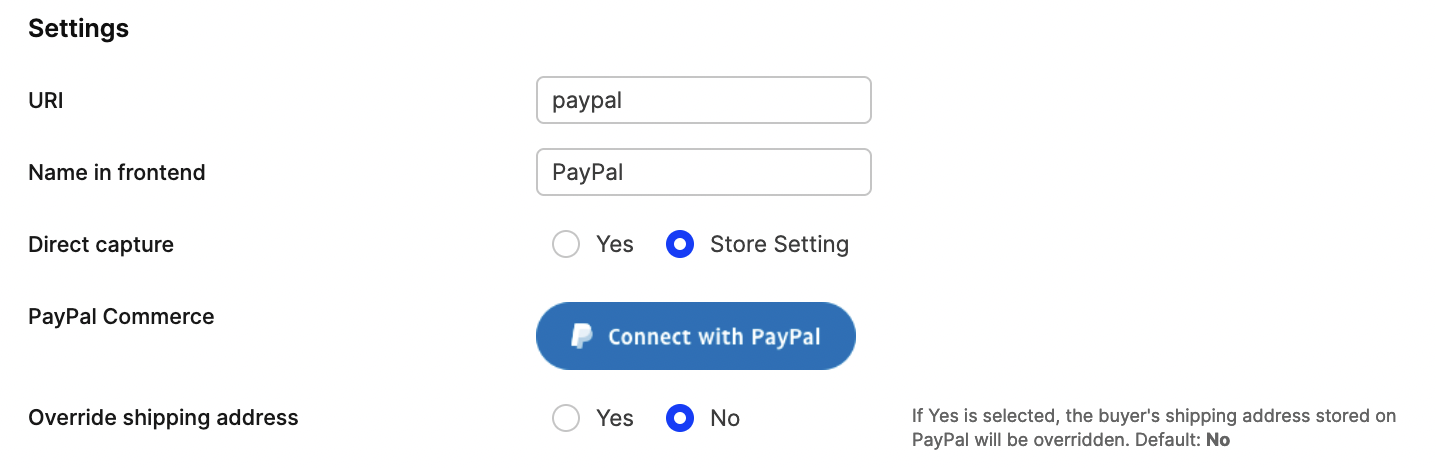Click the PayPal logo icon in the Connect button
The height and width of the screenshot is (468, 1436).
581,336
